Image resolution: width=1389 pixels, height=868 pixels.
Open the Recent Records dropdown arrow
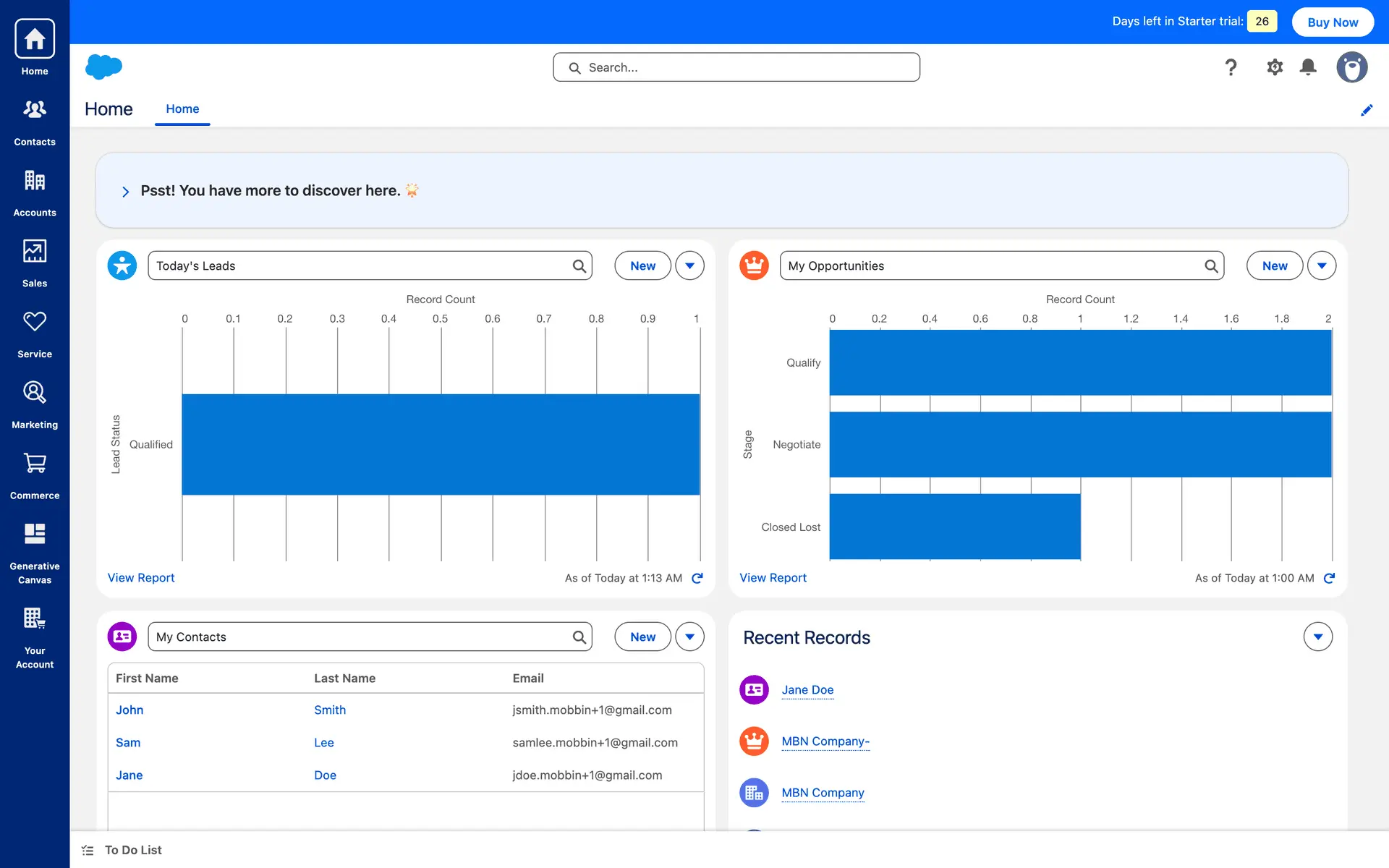[1317, 637]
